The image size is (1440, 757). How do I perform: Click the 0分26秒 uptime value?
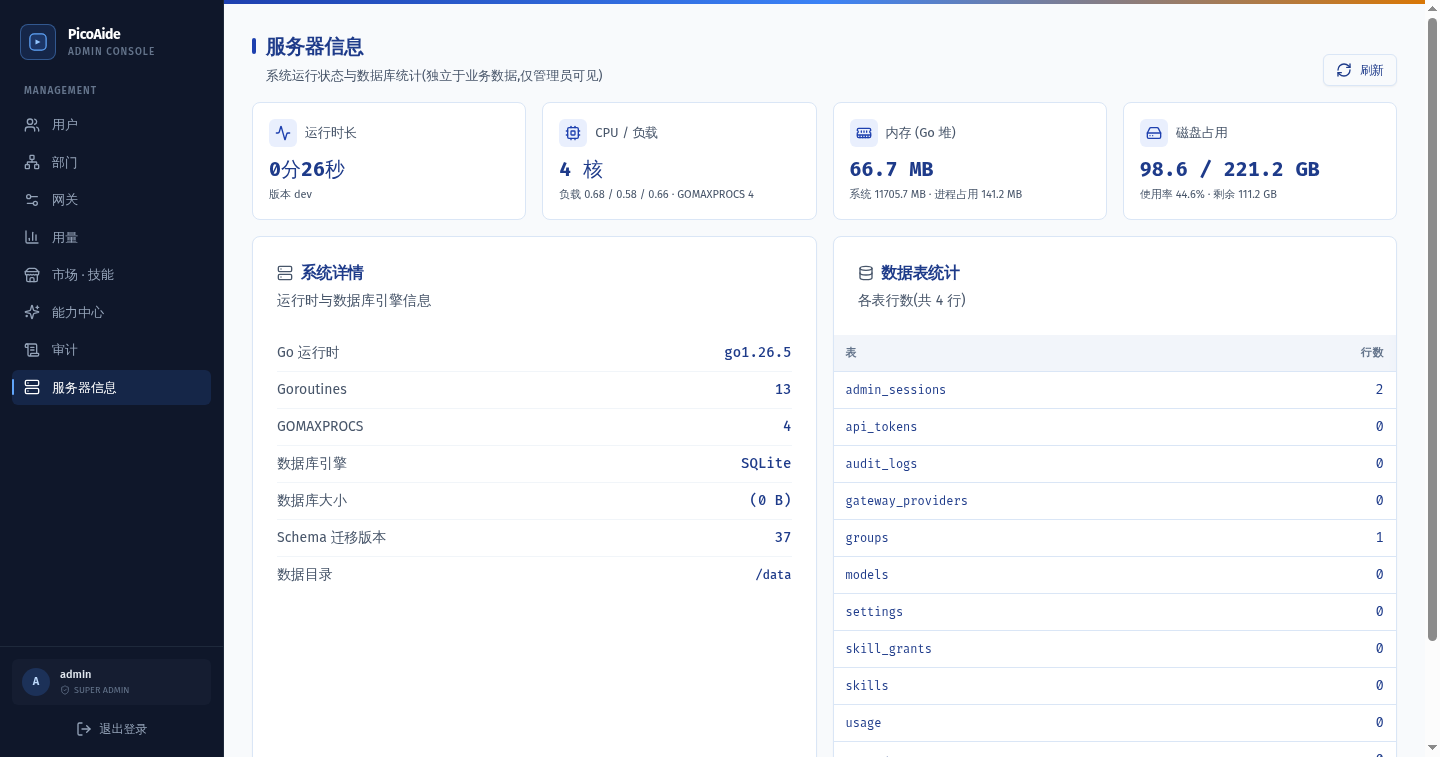click(307, 169)
